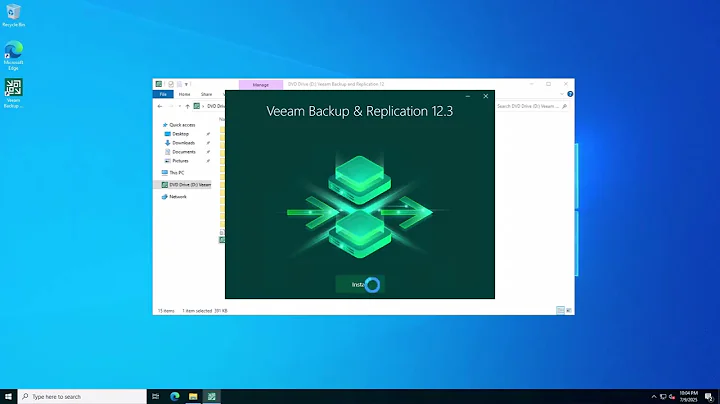Click the Explorer title bar app icon
Screen dimensions: 720x404
click(159, 84)
